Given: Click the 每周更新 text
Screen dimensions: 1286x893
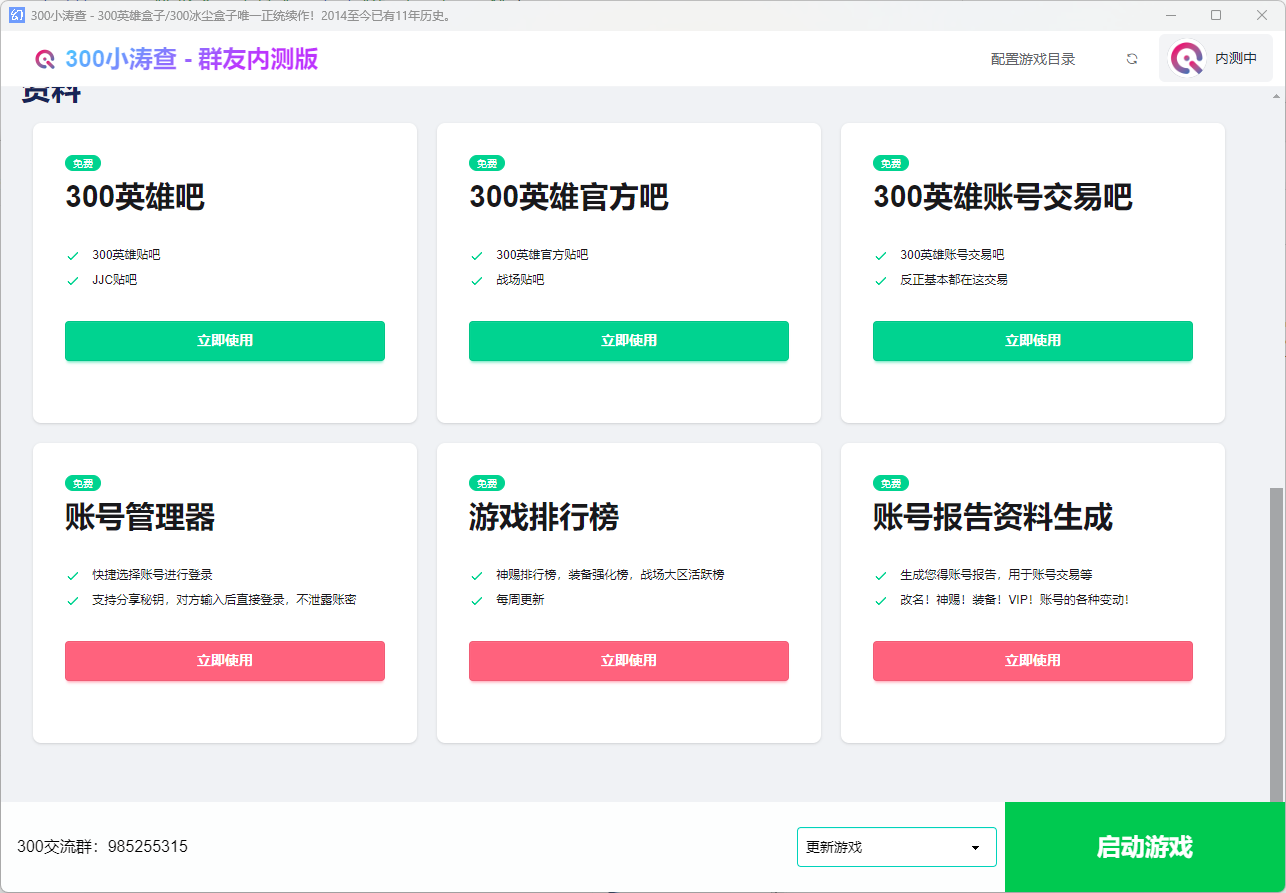Looking at the screenshot, I should 520,600.
